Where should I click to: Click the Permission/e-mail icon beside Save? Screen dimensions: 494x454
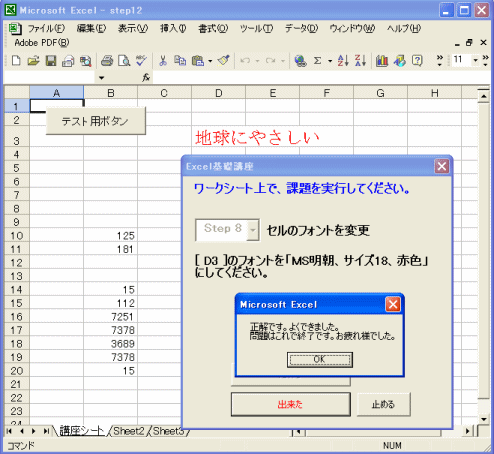pos(68,61)
